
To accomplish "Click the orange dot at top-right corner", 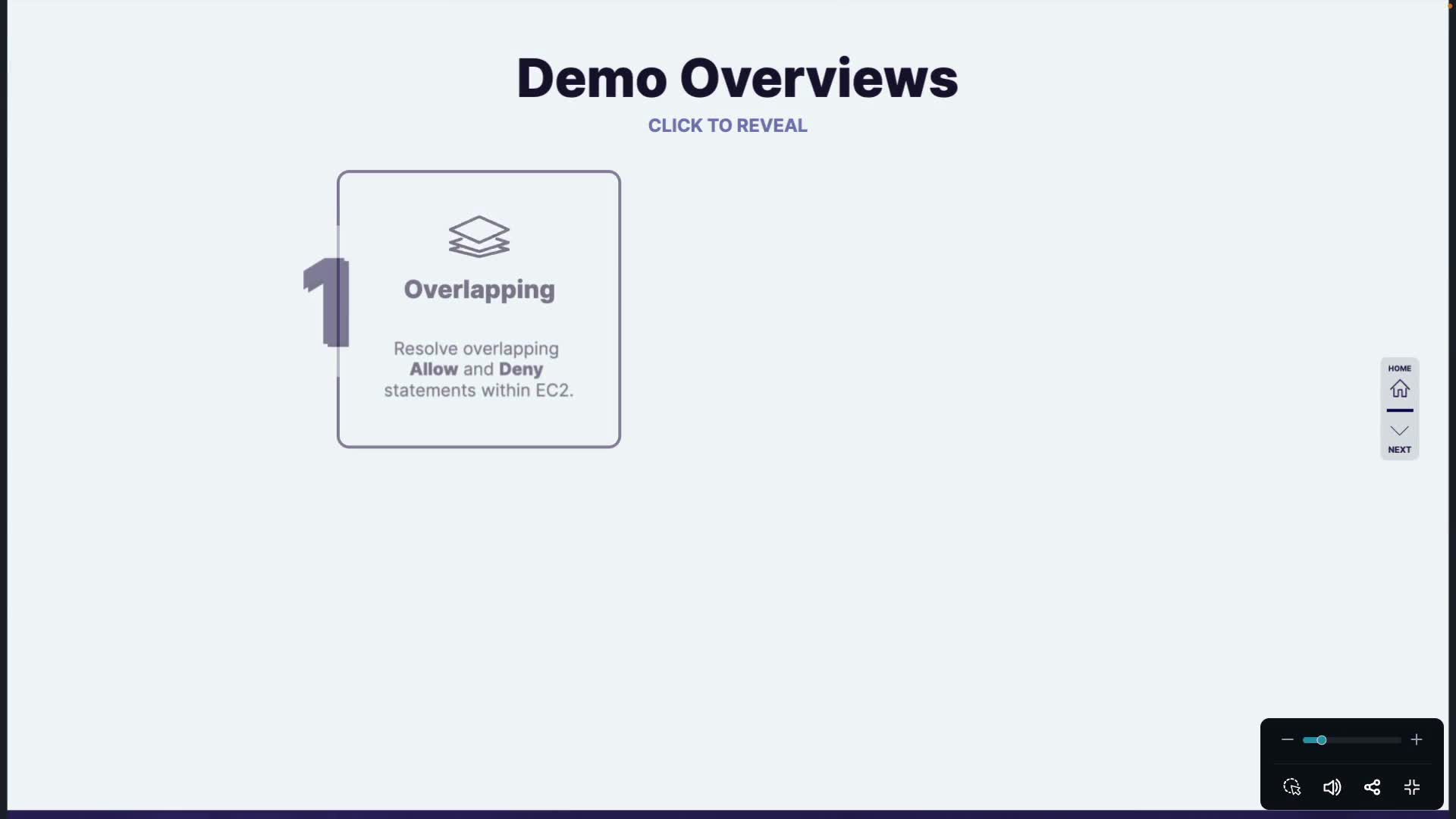I will (x=1450, y=5).
